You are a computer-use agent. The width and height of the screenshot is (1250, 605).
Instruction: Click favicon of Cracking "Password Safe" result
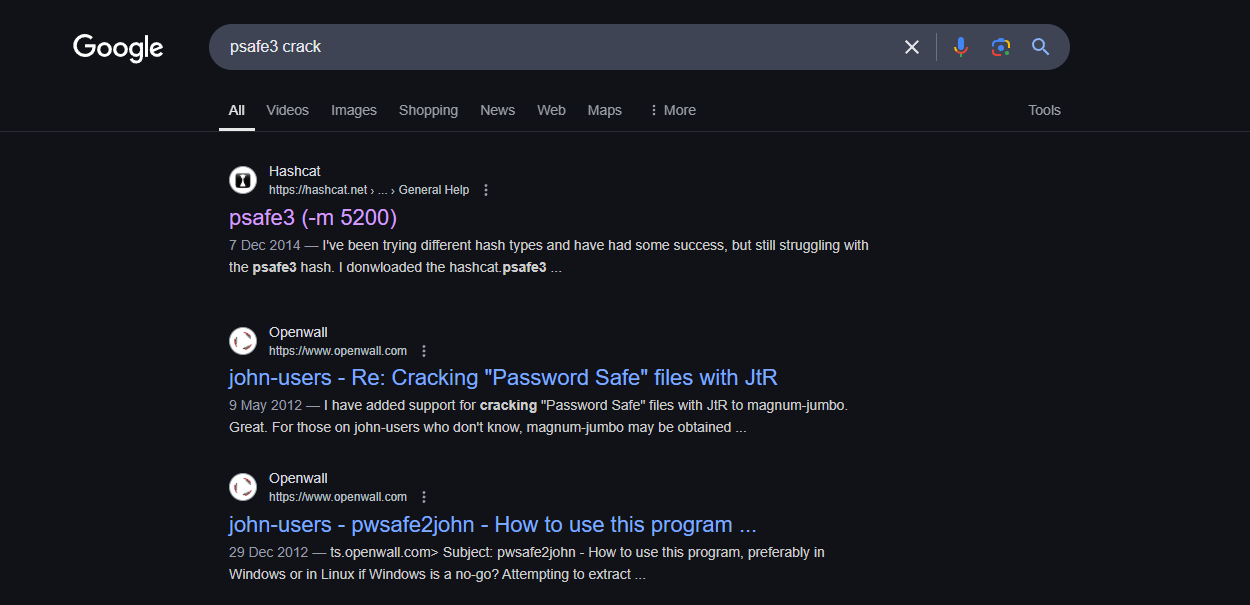pos(243,341)
